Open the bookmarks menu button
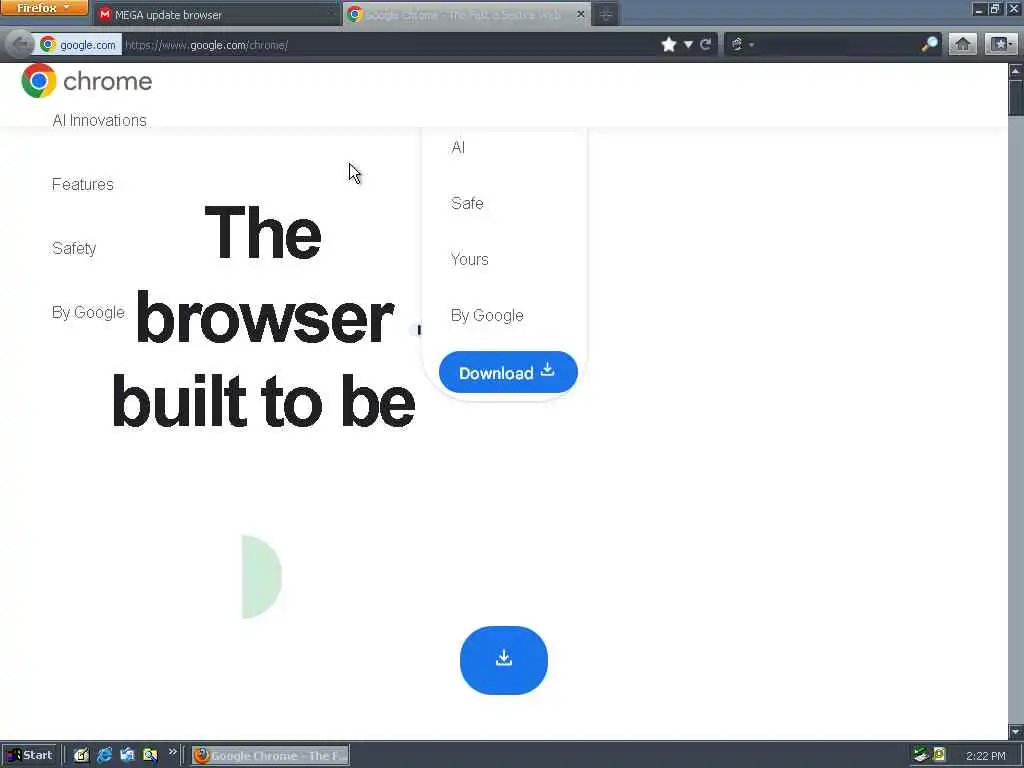Screen dimensions: 1024x768 click(1000, 44)
